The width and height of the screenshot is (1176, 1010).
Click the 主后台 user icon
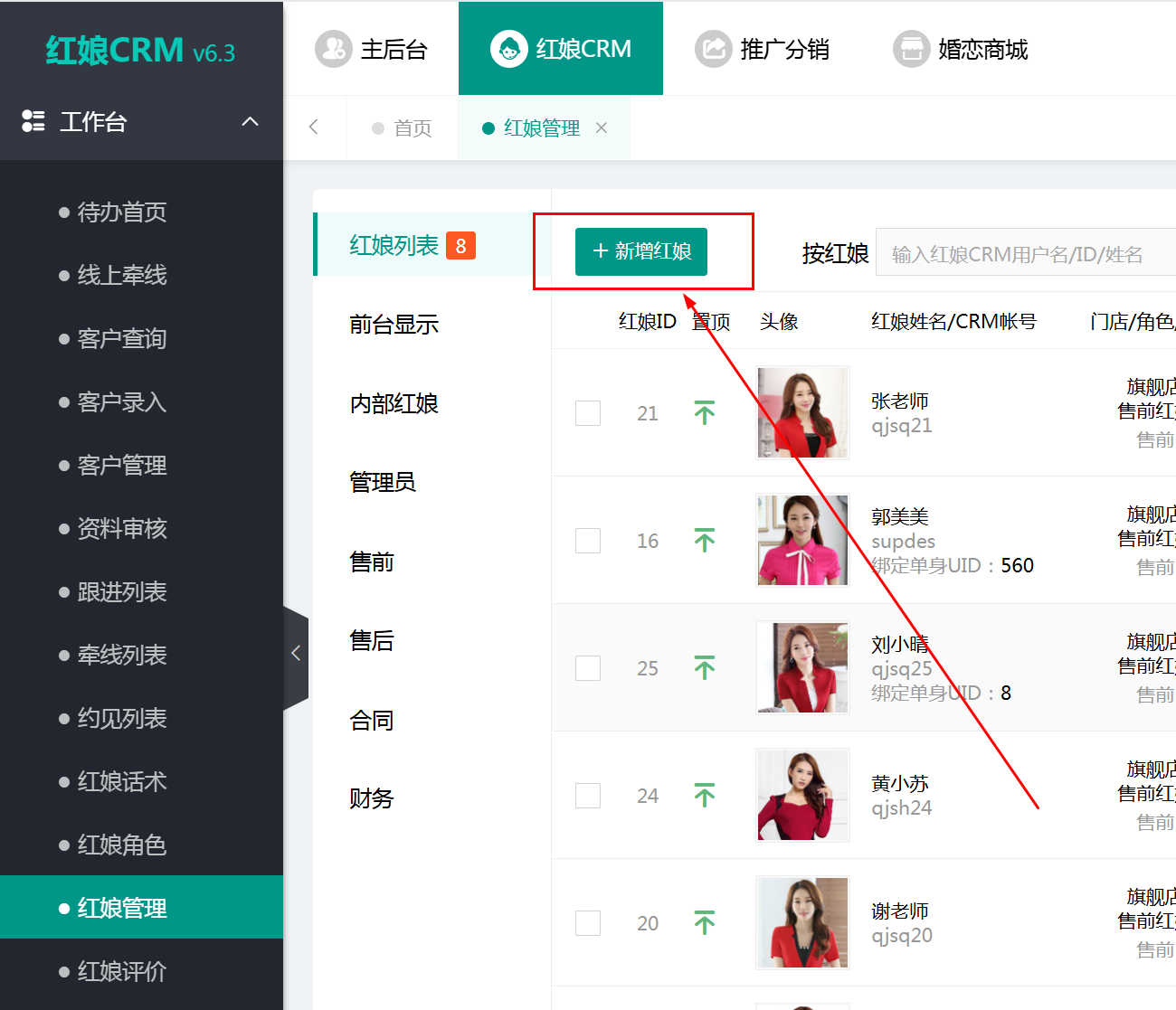tap(333, 49)
